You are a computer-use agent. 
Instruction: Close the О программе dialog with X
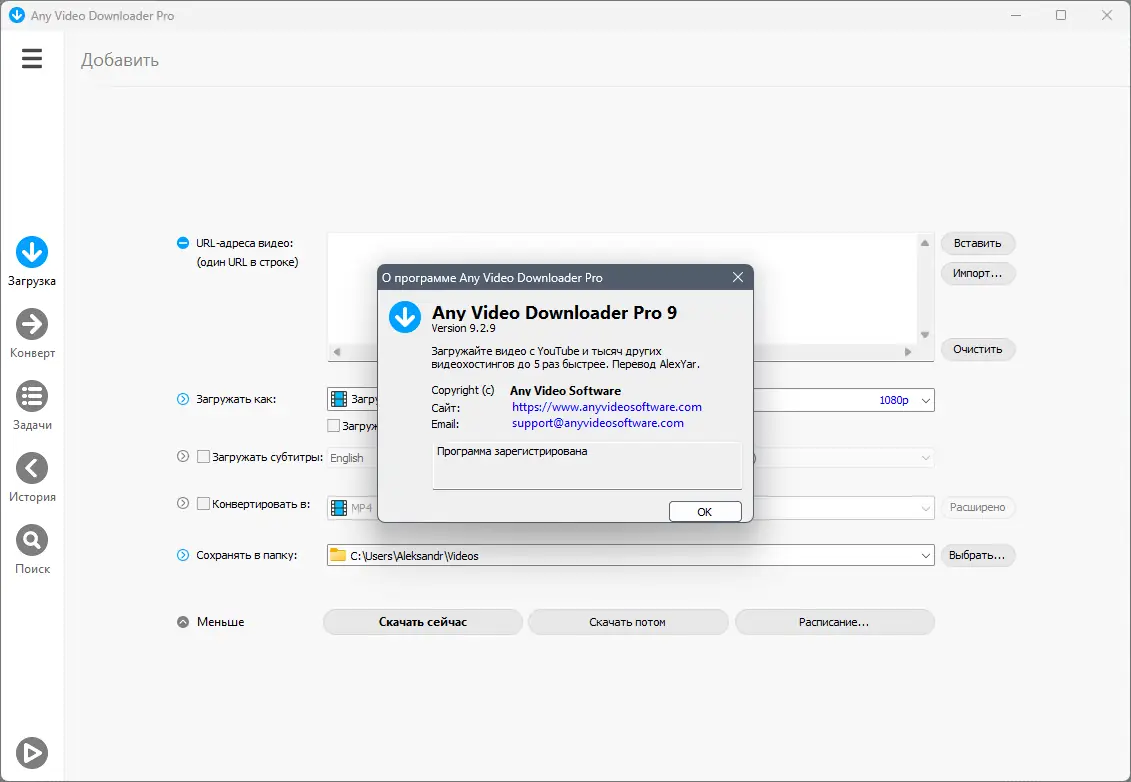[738, 277]
